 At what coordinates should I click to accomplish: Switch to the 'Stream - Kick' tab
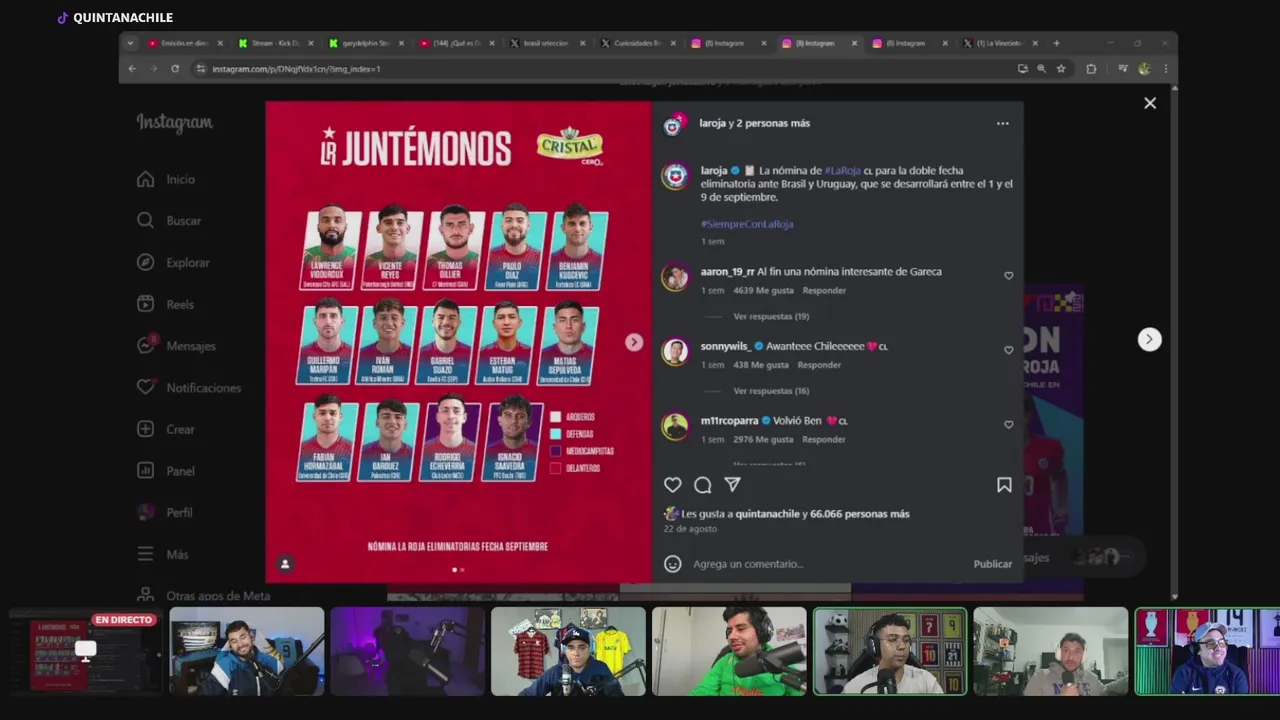tap(276, 43)
